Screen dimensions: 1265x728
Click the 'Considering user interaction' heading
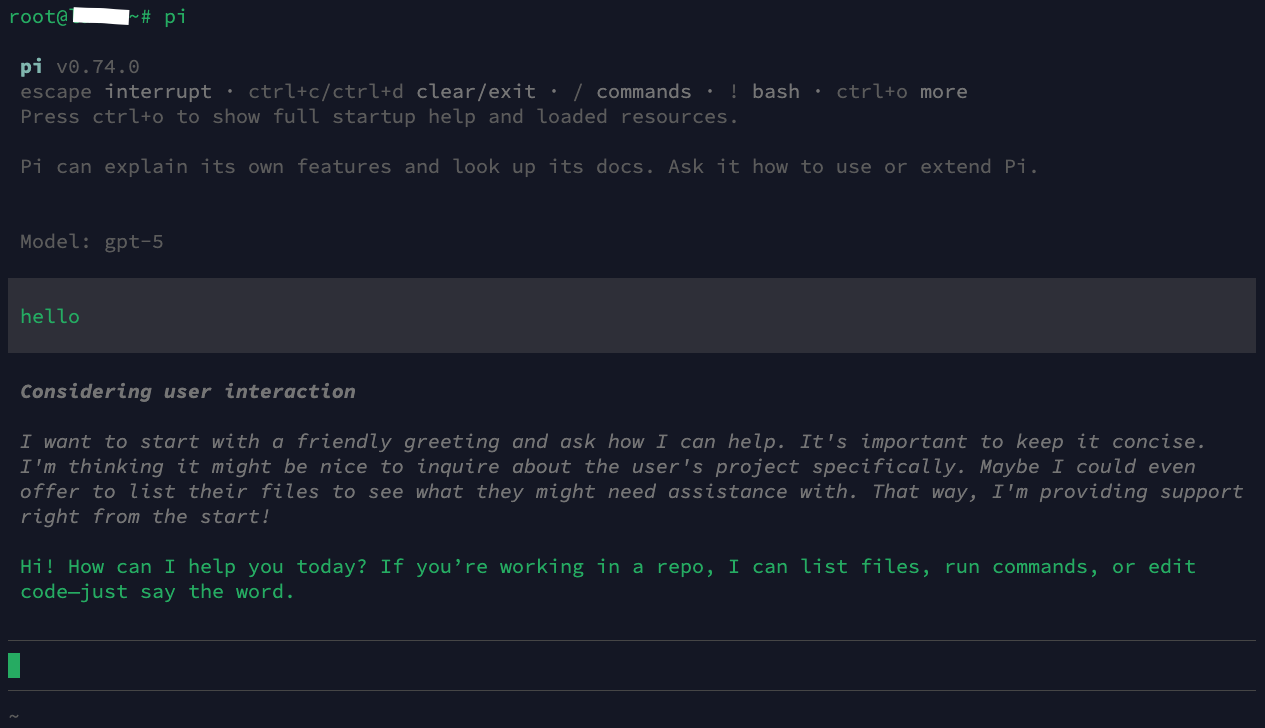[188, 392]
